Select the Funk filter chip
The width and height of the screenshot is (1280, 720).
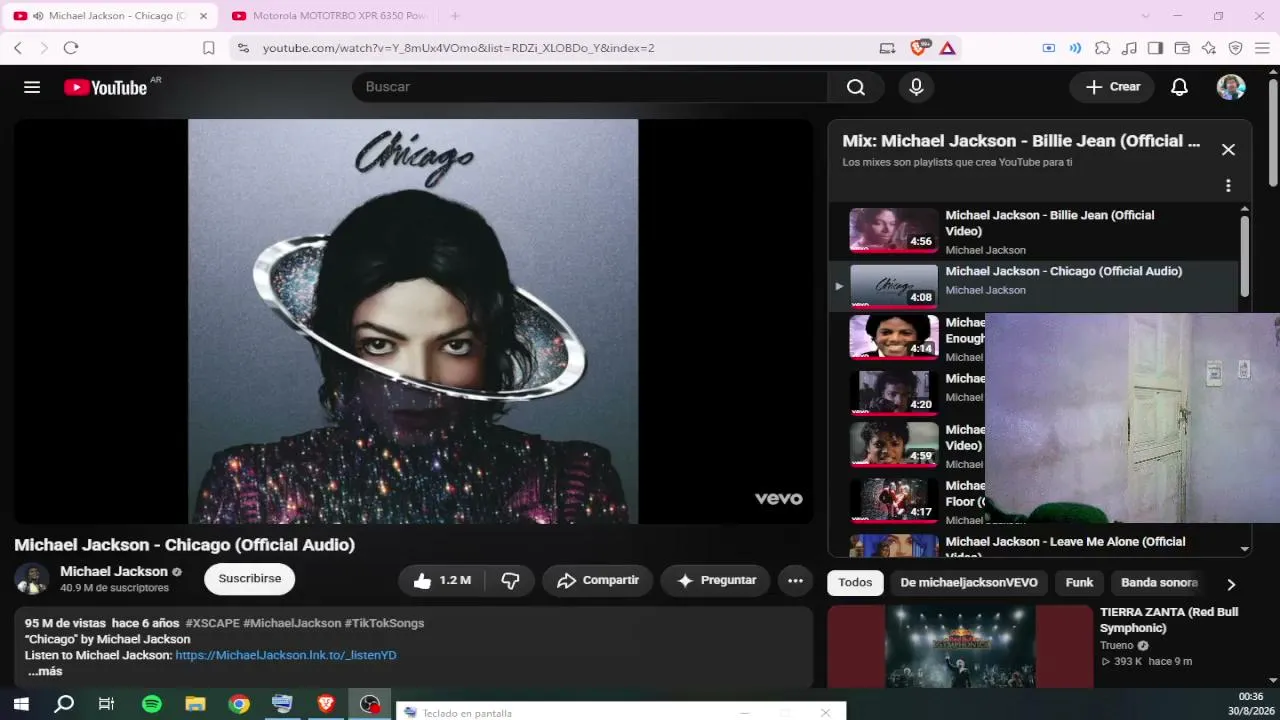click(x=1079, y=583)
